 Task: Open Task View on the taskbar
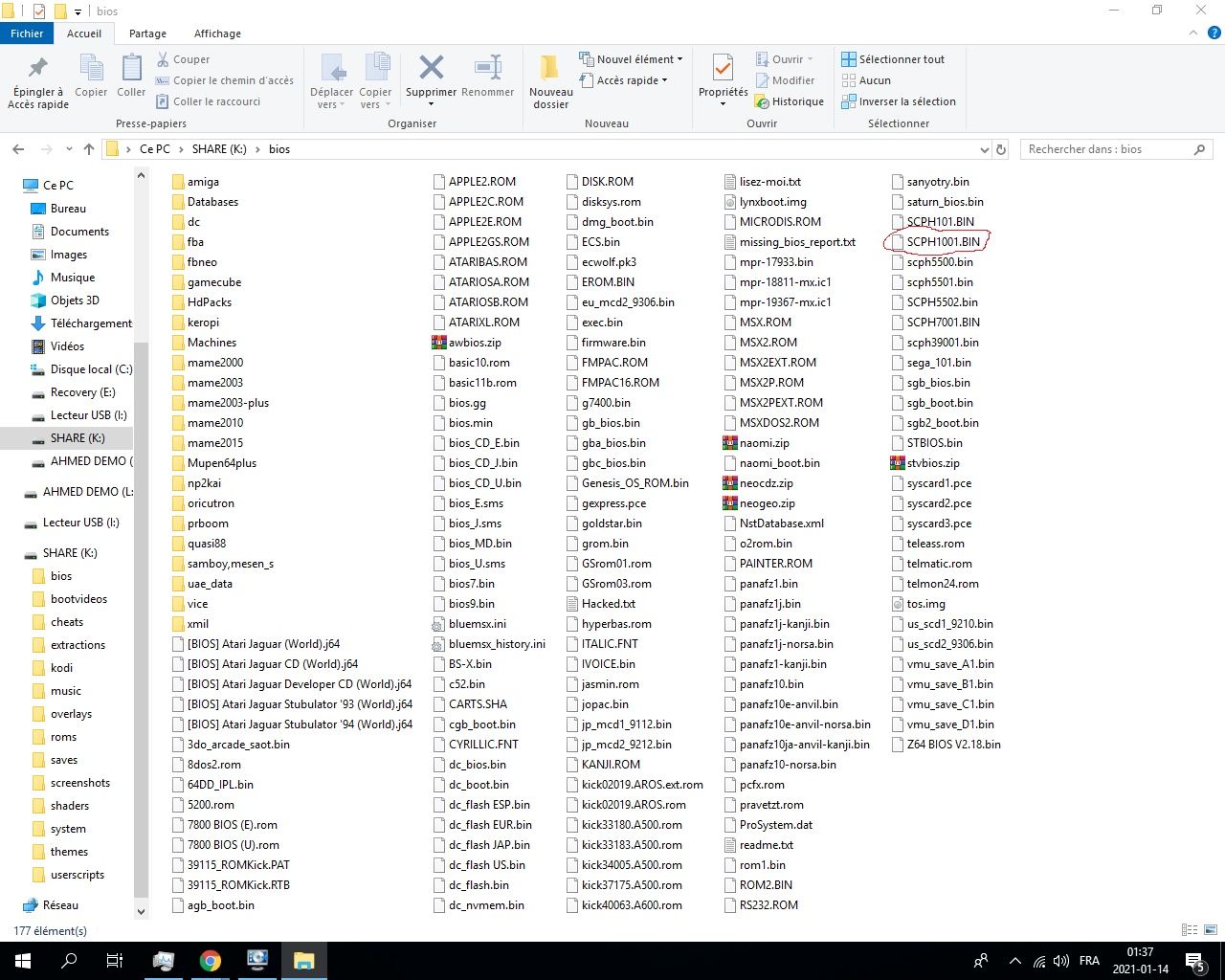(114, 961)
